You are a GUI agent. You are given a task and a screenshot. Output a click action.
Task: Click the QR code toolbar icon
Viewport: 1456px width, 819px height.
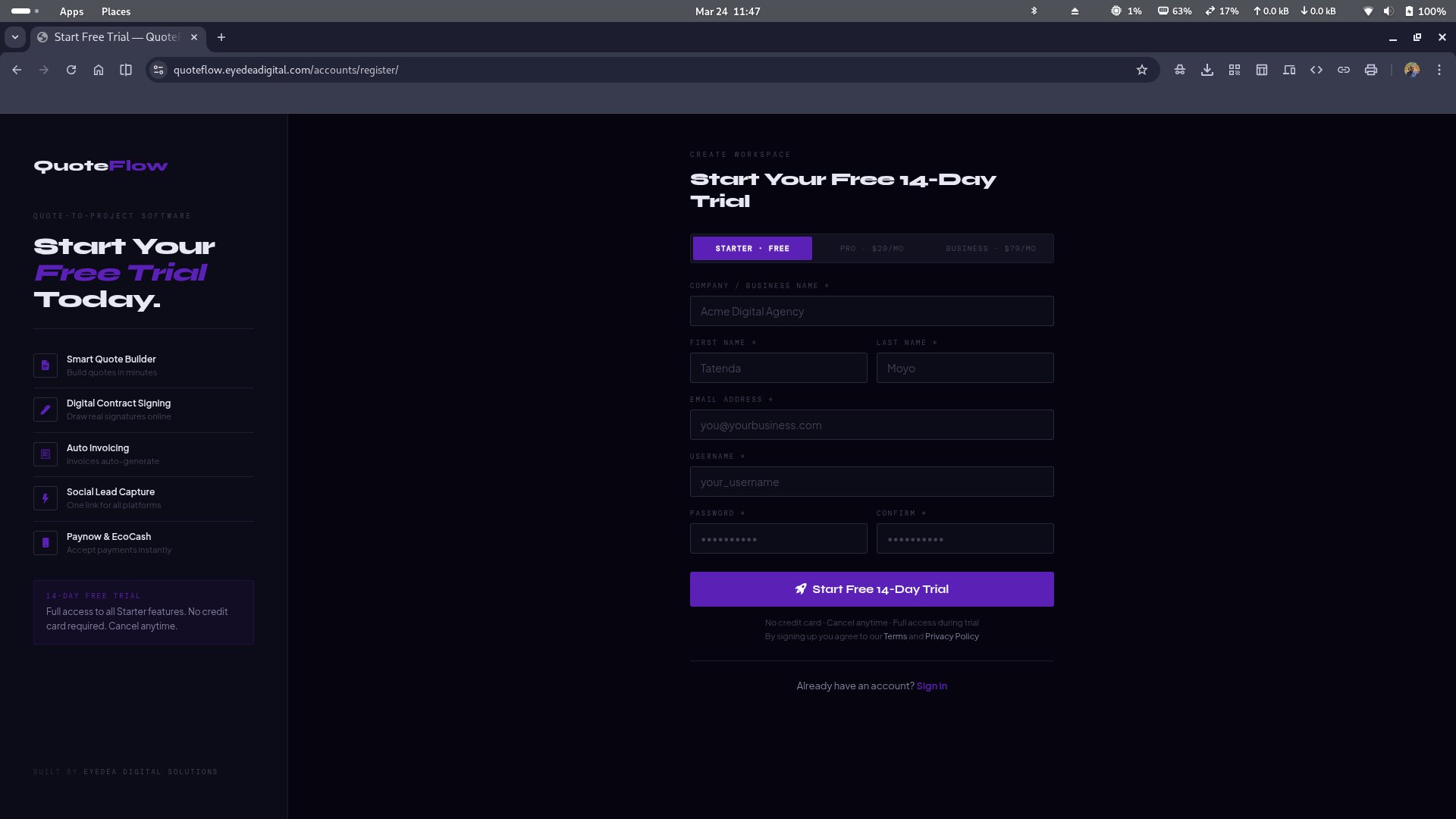1235,70
